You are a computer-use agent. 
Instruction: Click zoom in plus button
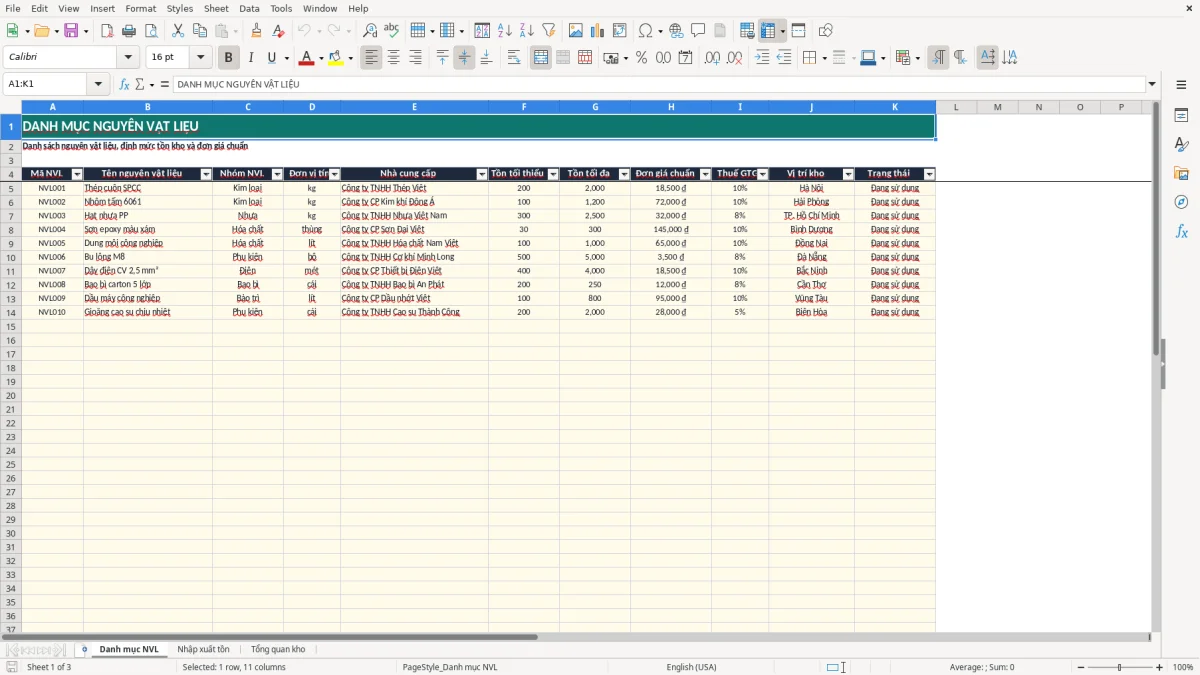pos(1160,667)
